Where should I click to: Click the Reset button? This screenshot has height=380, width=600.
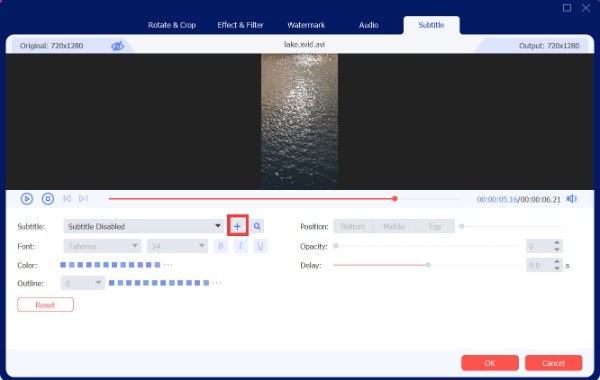click(x=45, y=305)
